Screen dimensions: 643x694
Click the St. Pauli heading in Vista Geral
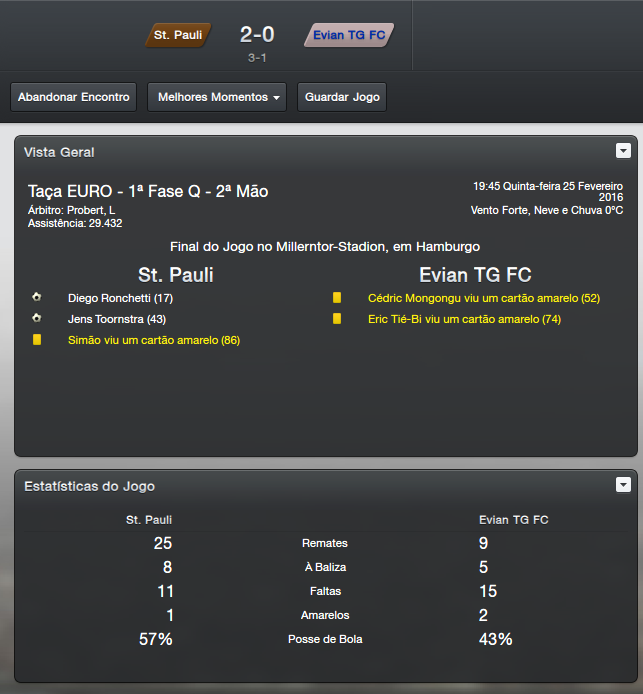pyautogui.click(x=175, y=274)
